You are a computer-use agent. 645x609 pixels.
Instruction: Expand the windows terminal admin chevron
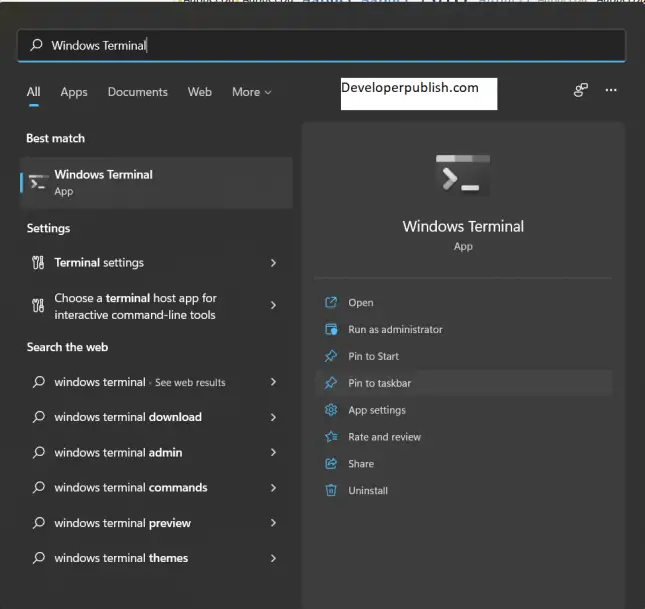click(273, 452)
